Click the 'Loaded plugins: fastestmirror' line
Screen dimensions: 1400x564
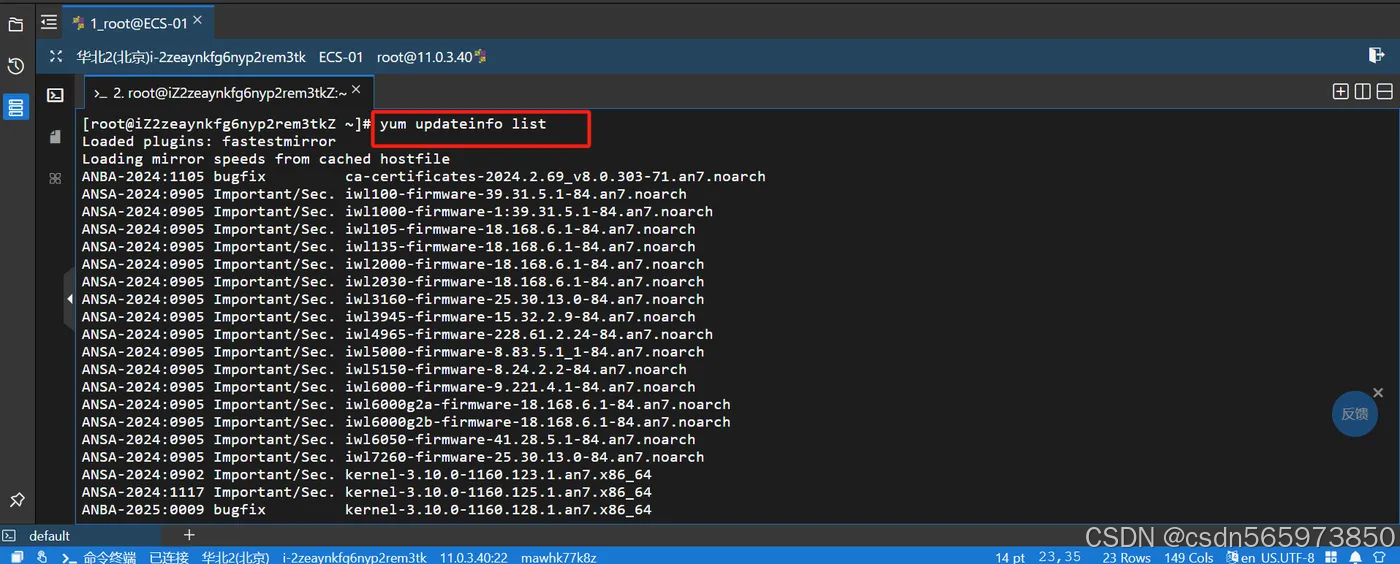pos(209,141)
